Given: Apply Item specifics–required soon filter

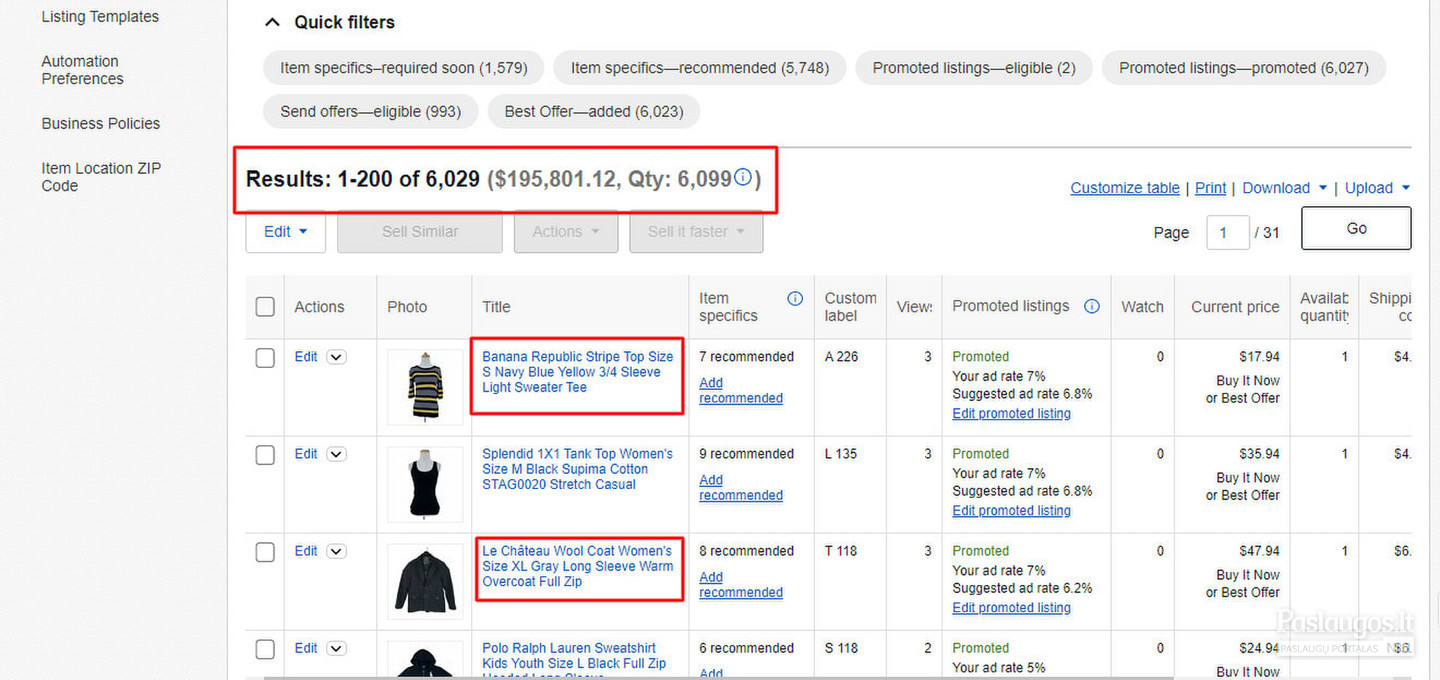Looking at the screenshot, I should click(x=403, y=68).
